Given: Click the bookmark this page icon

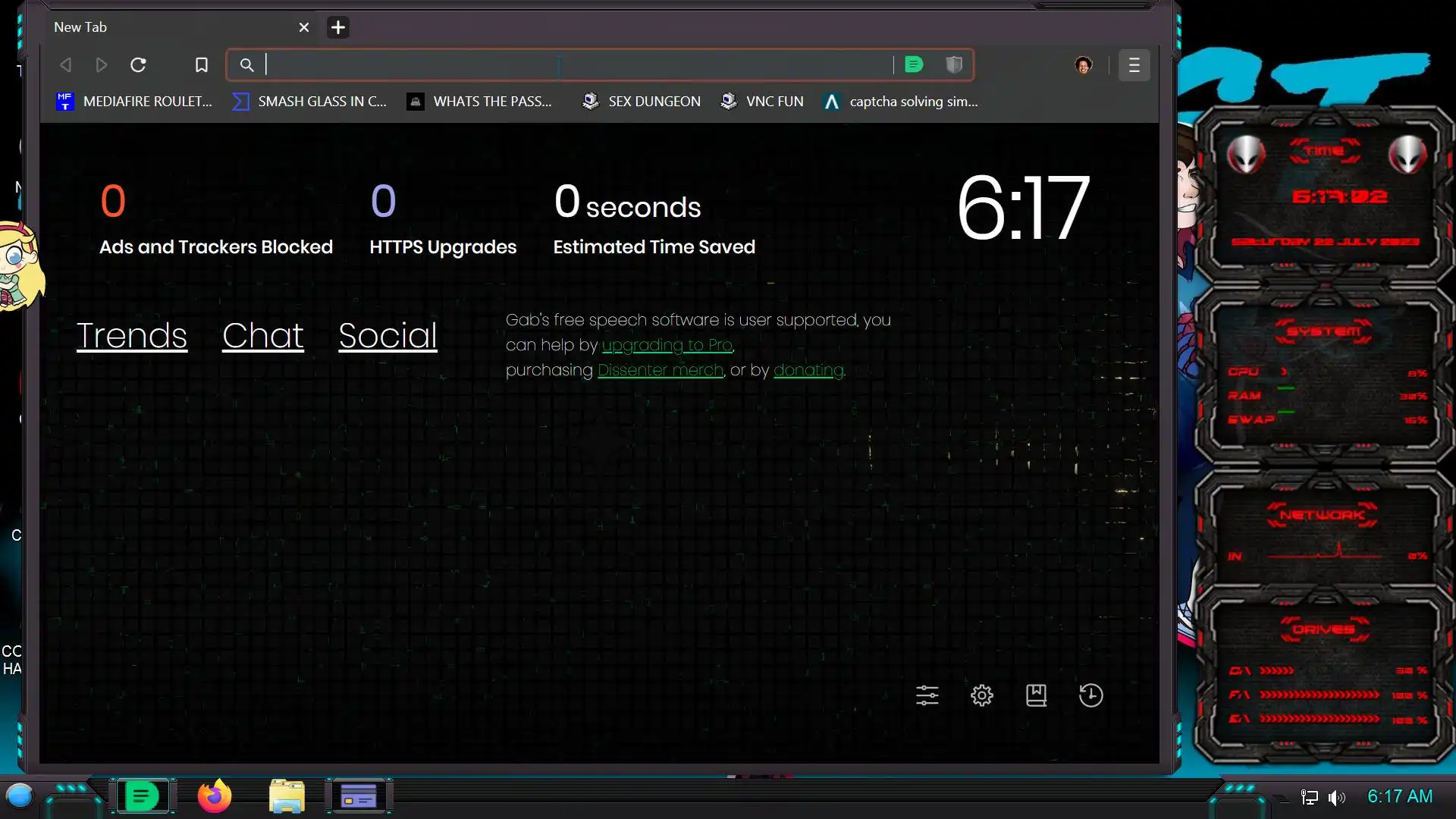Looking at the screenshot, I should (201, 65).
